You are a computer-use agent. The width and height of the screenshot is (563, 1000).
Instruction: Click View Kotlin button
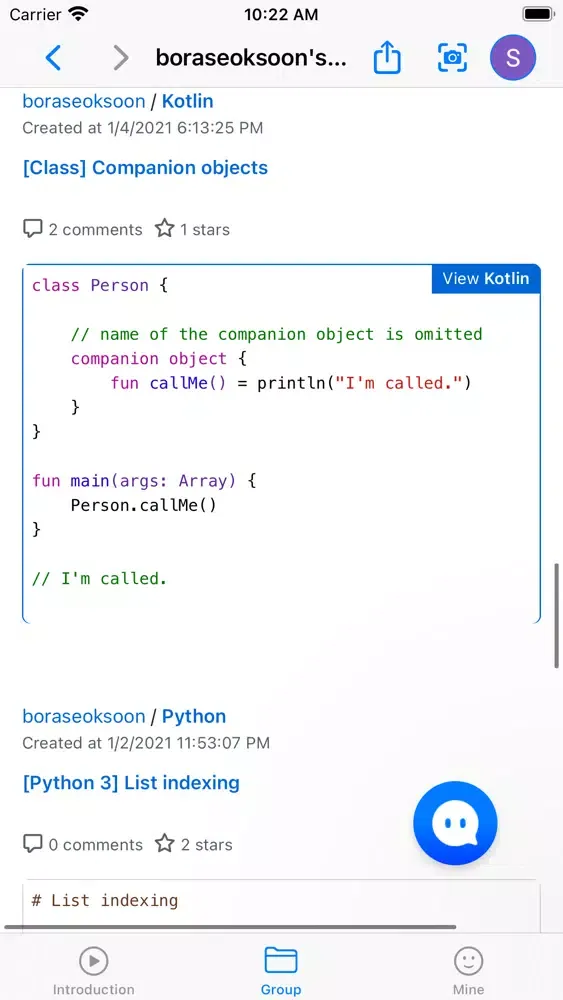486,279
